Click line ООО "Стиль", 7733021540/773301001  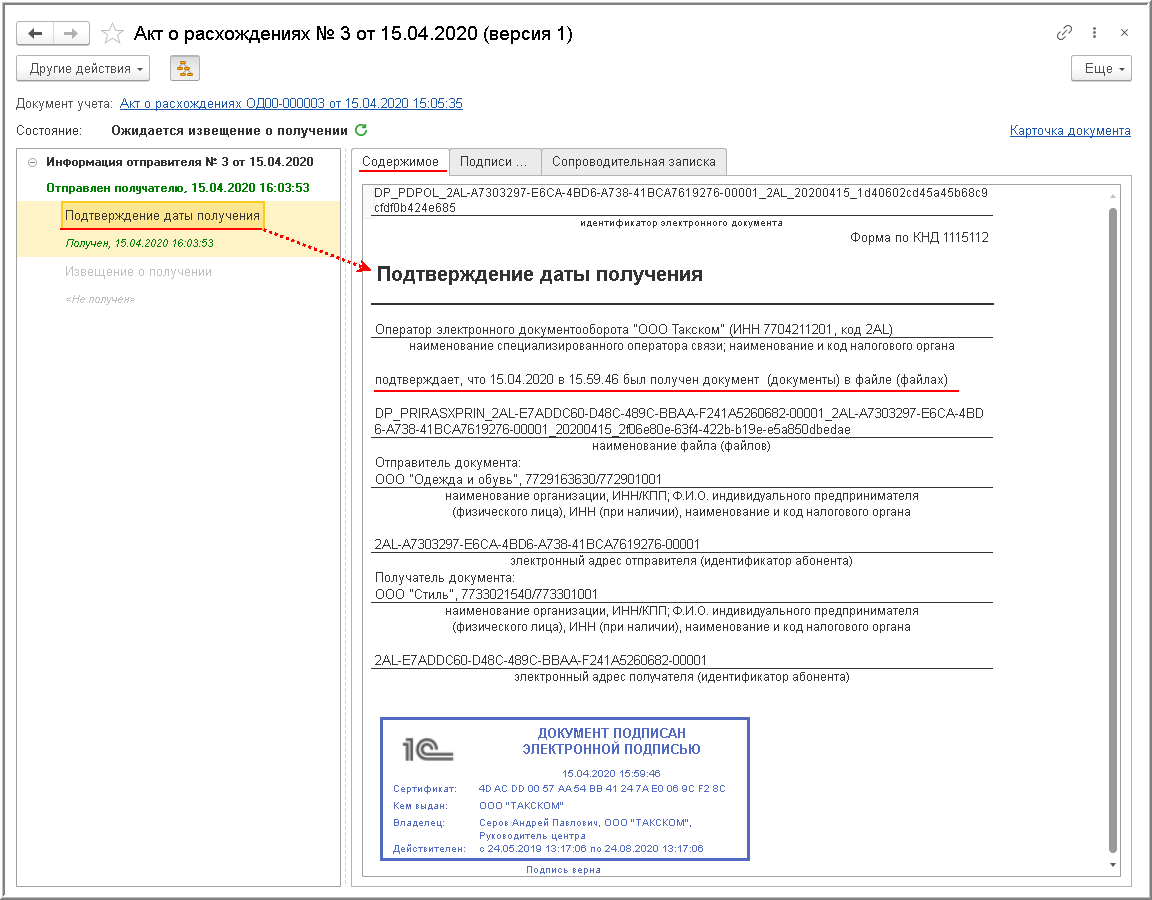point(486,594)
